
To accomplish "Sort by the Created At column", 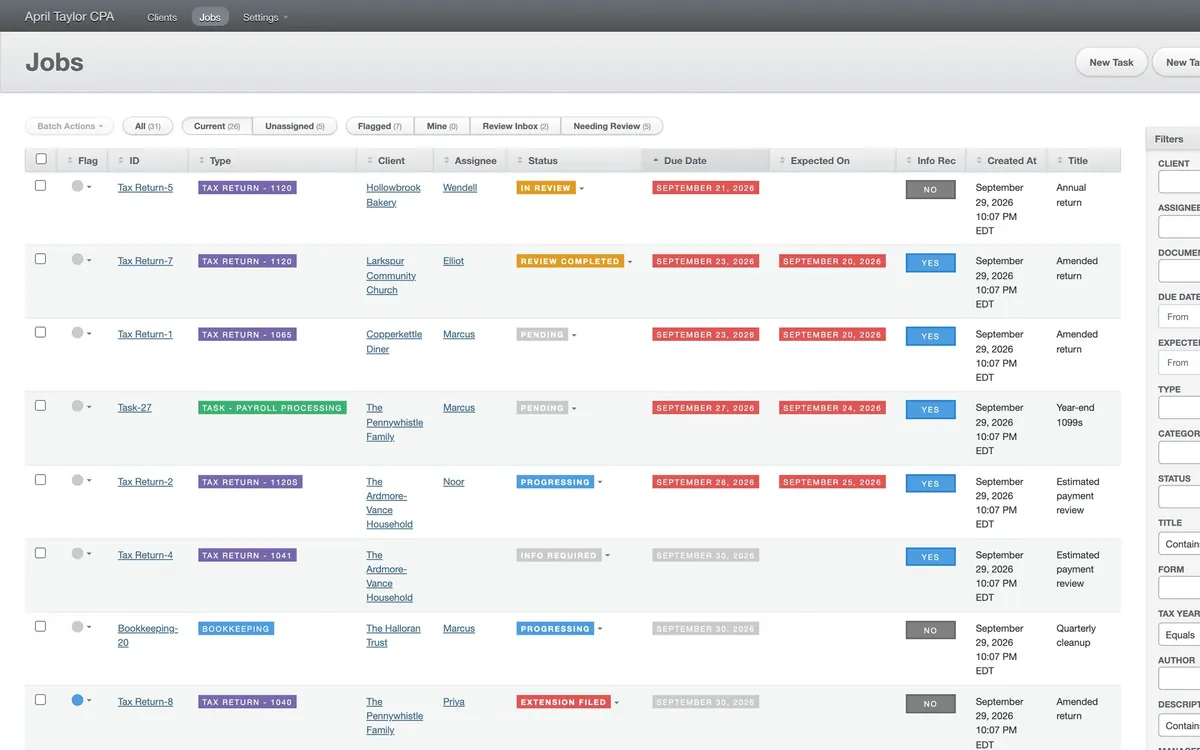I will point(1007,160).
